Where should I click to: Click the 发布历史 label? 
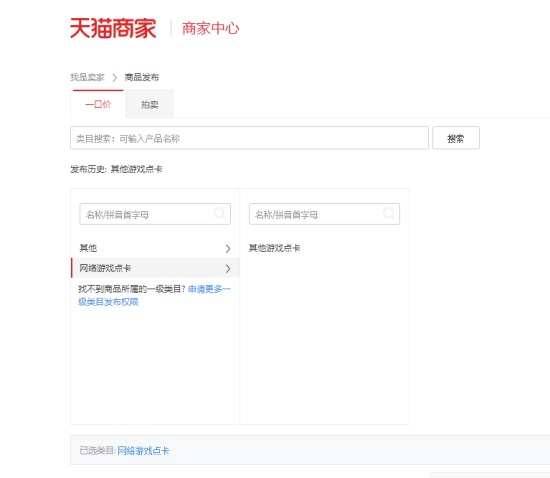pos(88,169)
